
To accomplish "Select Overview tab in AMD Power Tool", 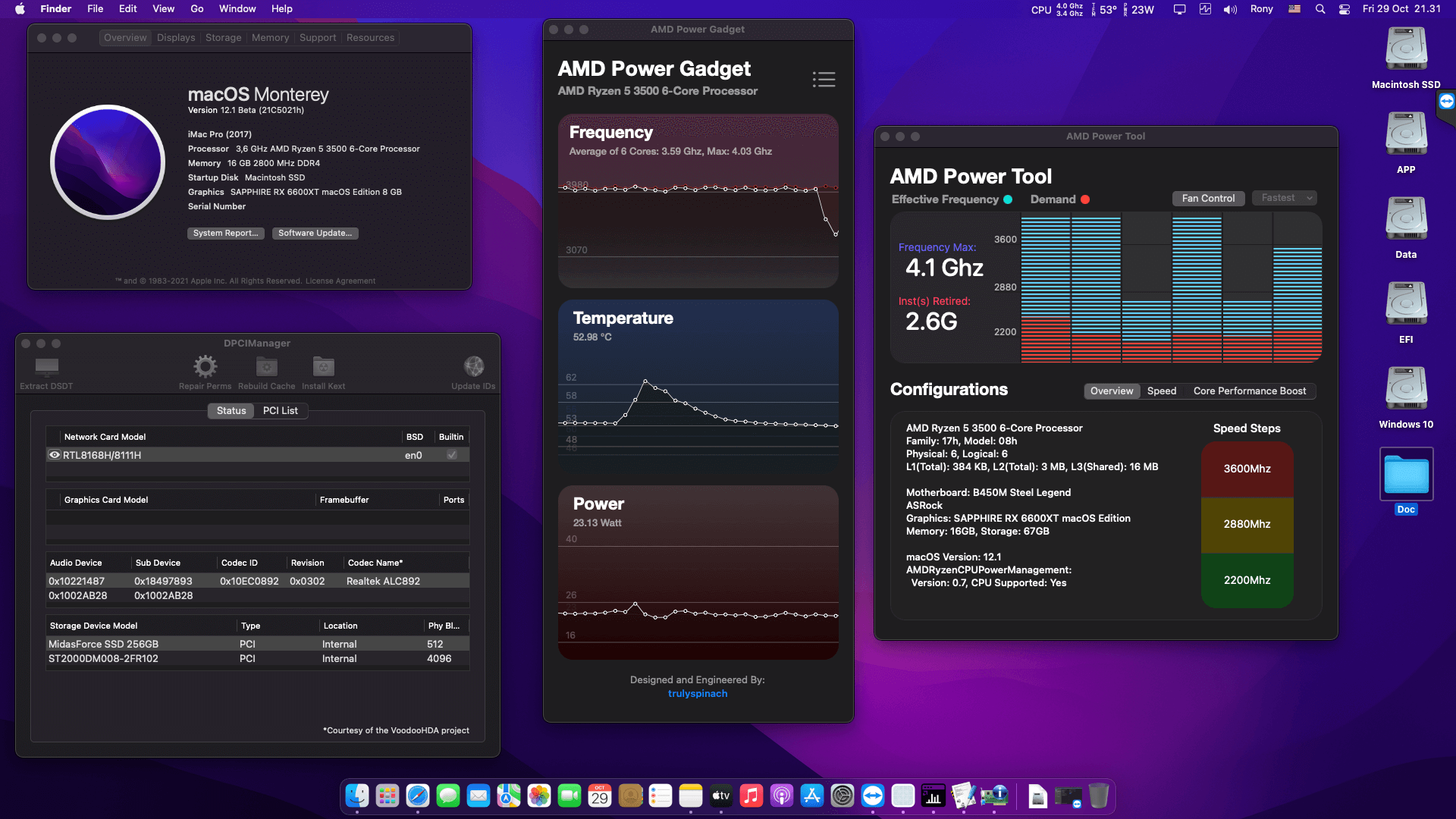I will [x=1112, y=391].
